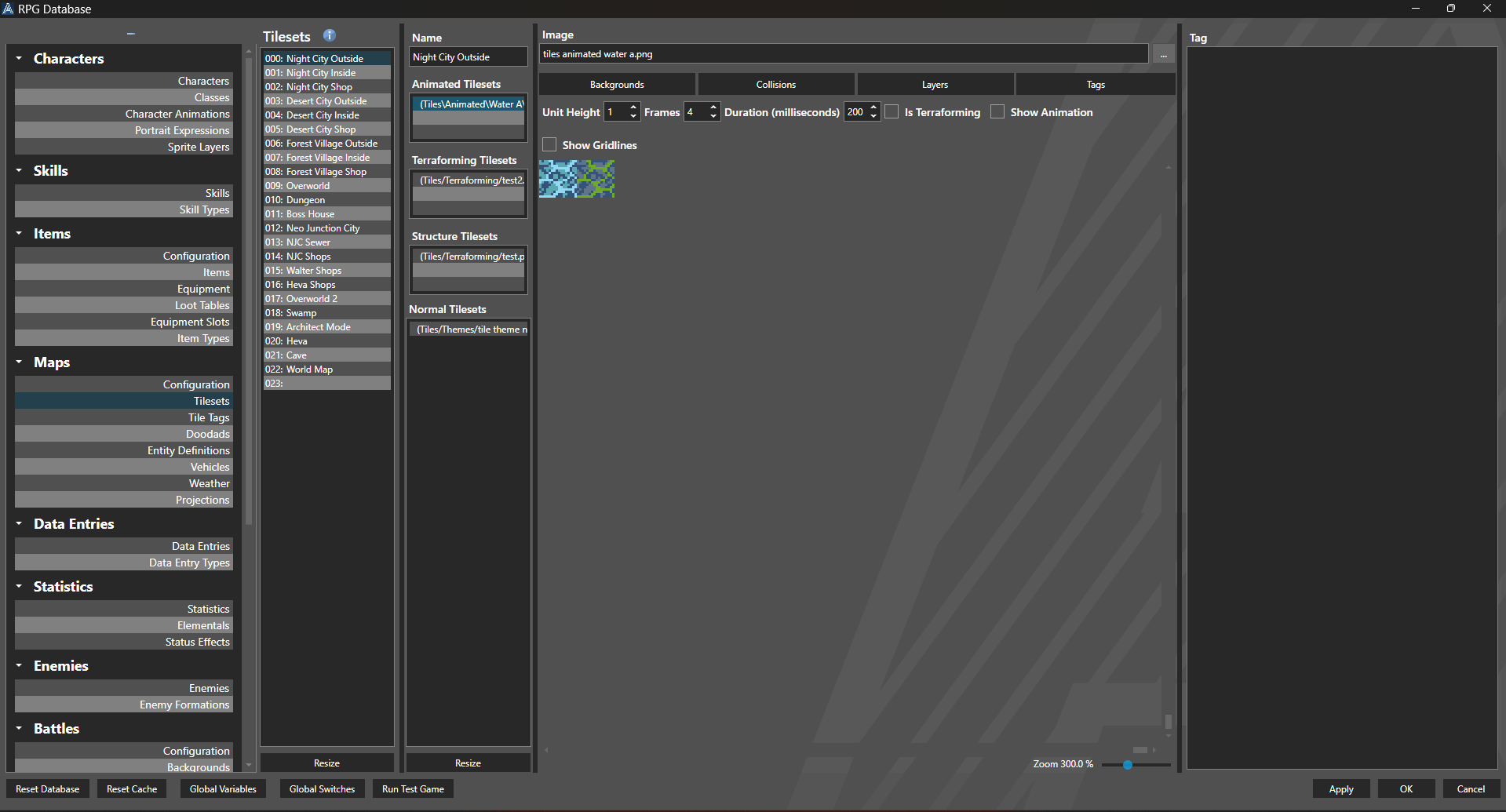Collapse the Characters section
This screenshot has height=812, width=1506.
[x=19, y=58]
